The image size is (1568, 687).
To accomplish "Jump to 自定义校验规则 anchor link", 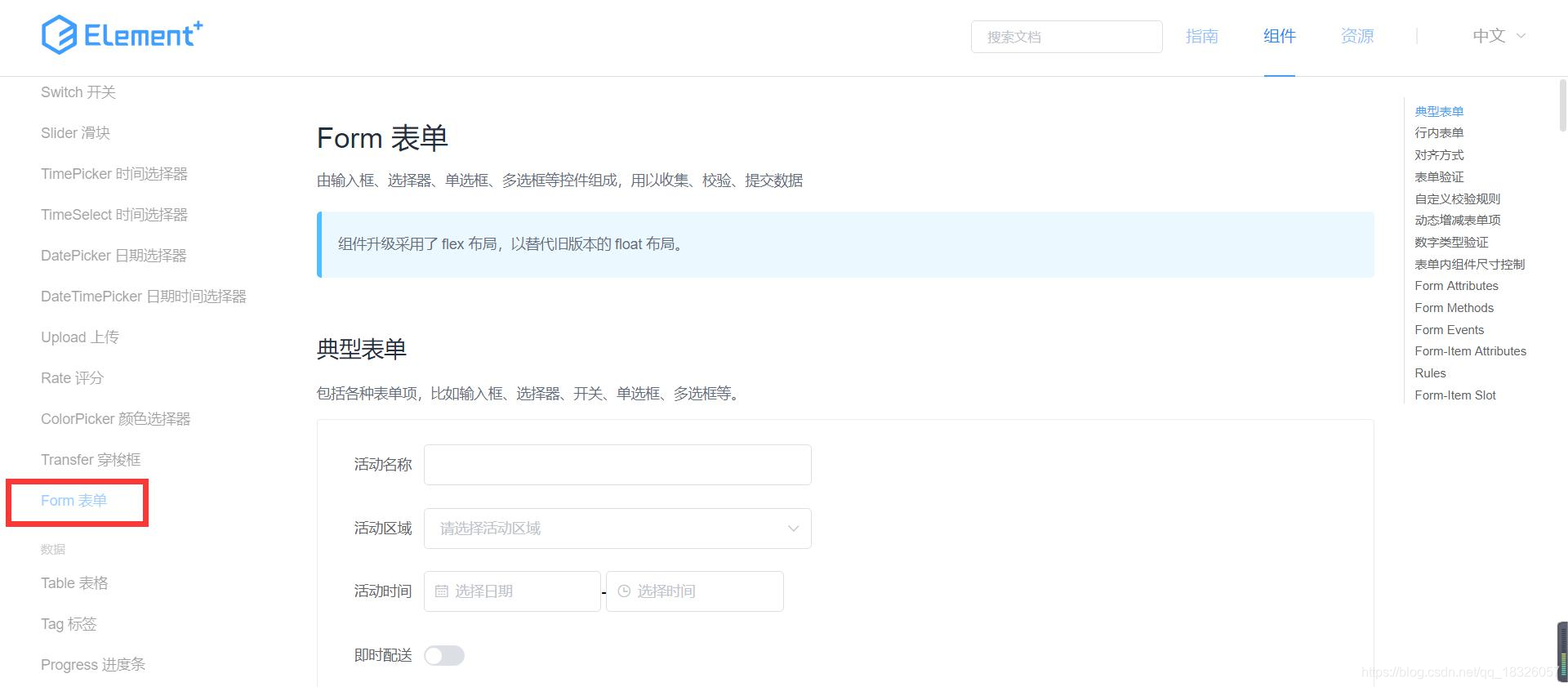I will (x=1458, y=199).
